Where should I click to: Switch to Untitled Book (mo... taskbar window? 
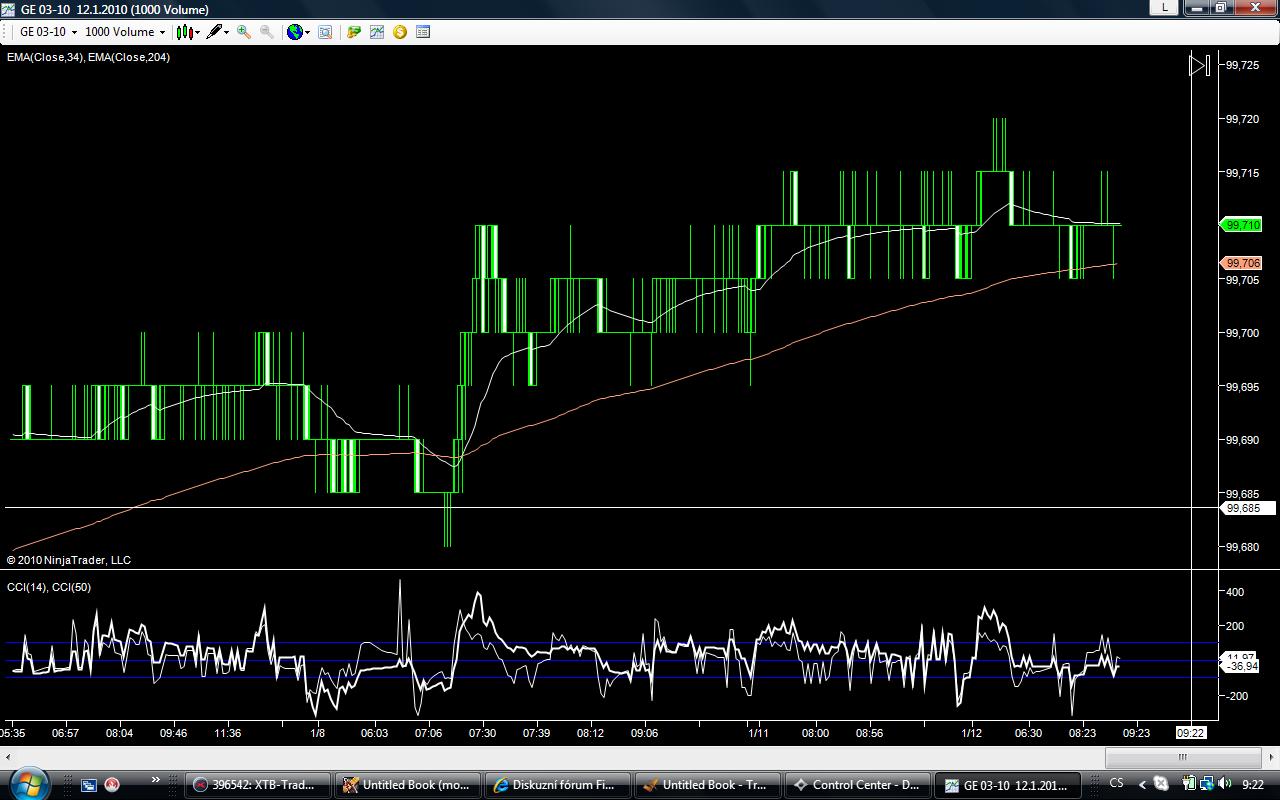[x=407, y=785]
